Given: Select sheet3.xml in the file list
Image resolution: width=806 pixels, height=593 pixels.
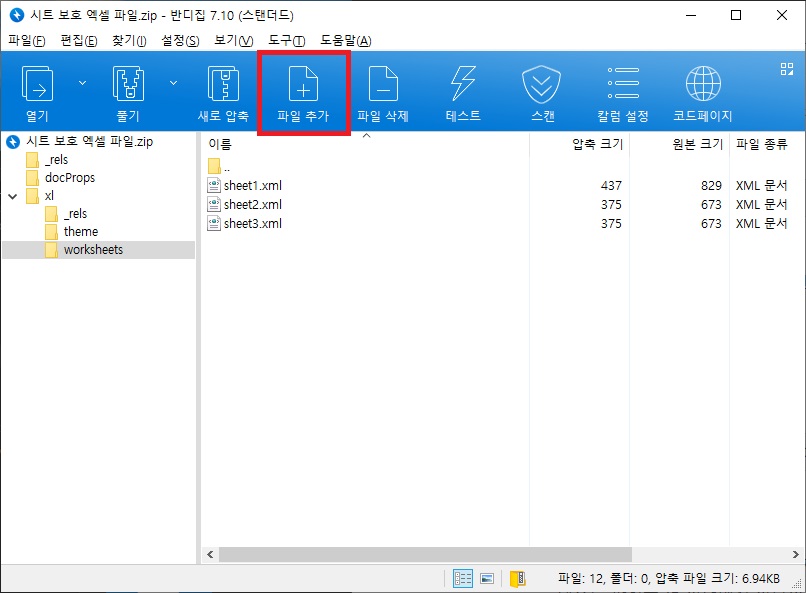Looking at the screenshot, I should click(252, 224).
